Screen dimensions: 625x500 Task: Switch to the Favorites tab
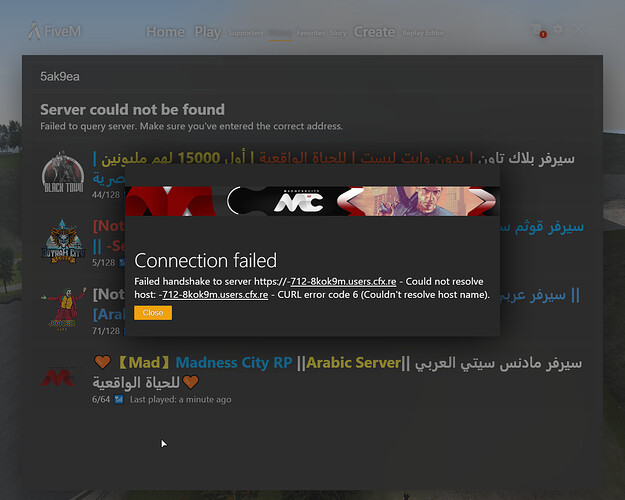(x=310, y=33)
